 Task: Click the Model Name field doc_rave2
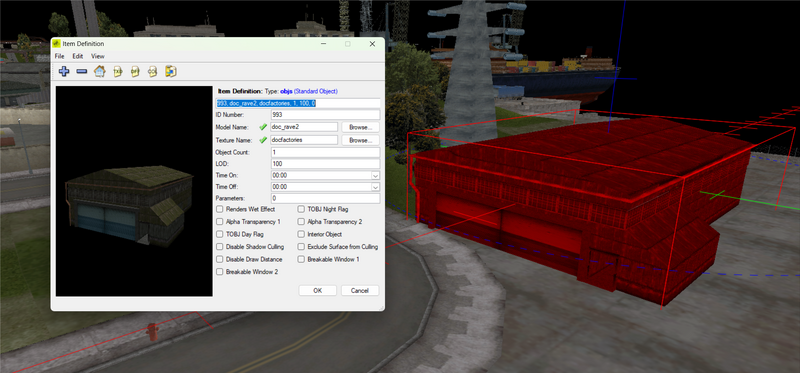[x=304, y=127]
